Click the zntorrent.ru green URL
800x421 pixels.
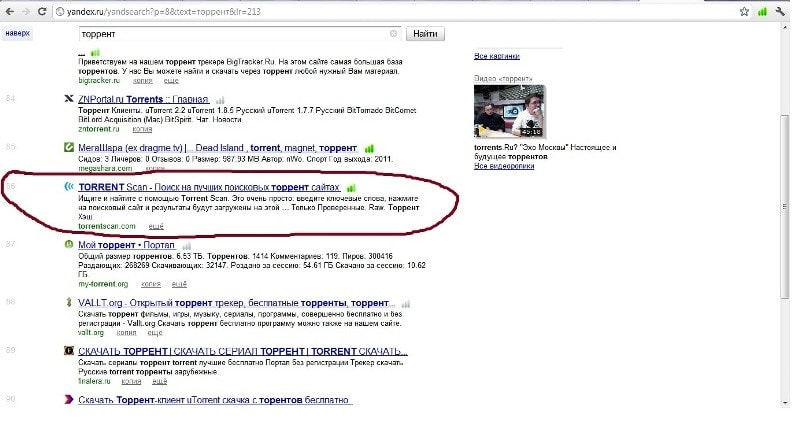(x=99, y=129)
